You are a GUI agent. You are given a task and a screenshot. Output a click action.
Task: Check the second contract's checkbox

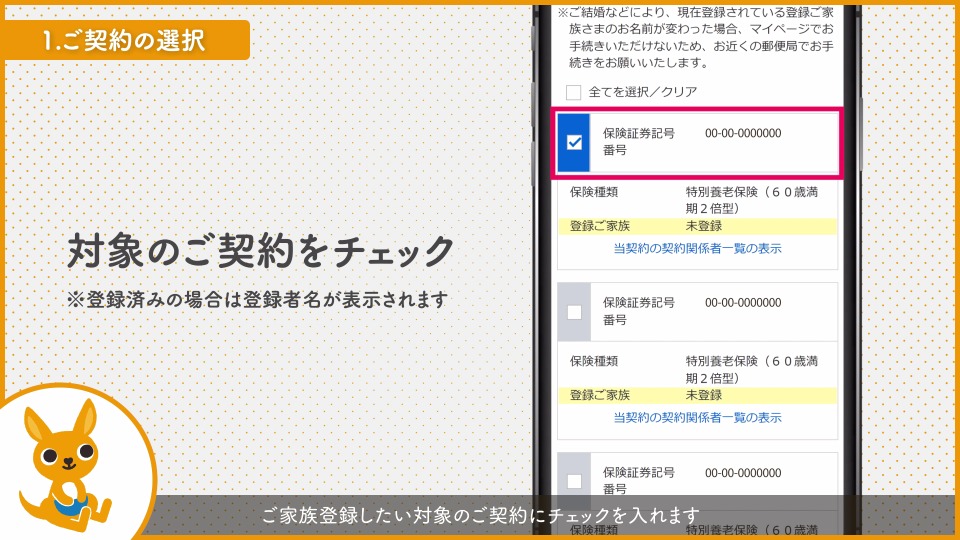tap(574, 312)
